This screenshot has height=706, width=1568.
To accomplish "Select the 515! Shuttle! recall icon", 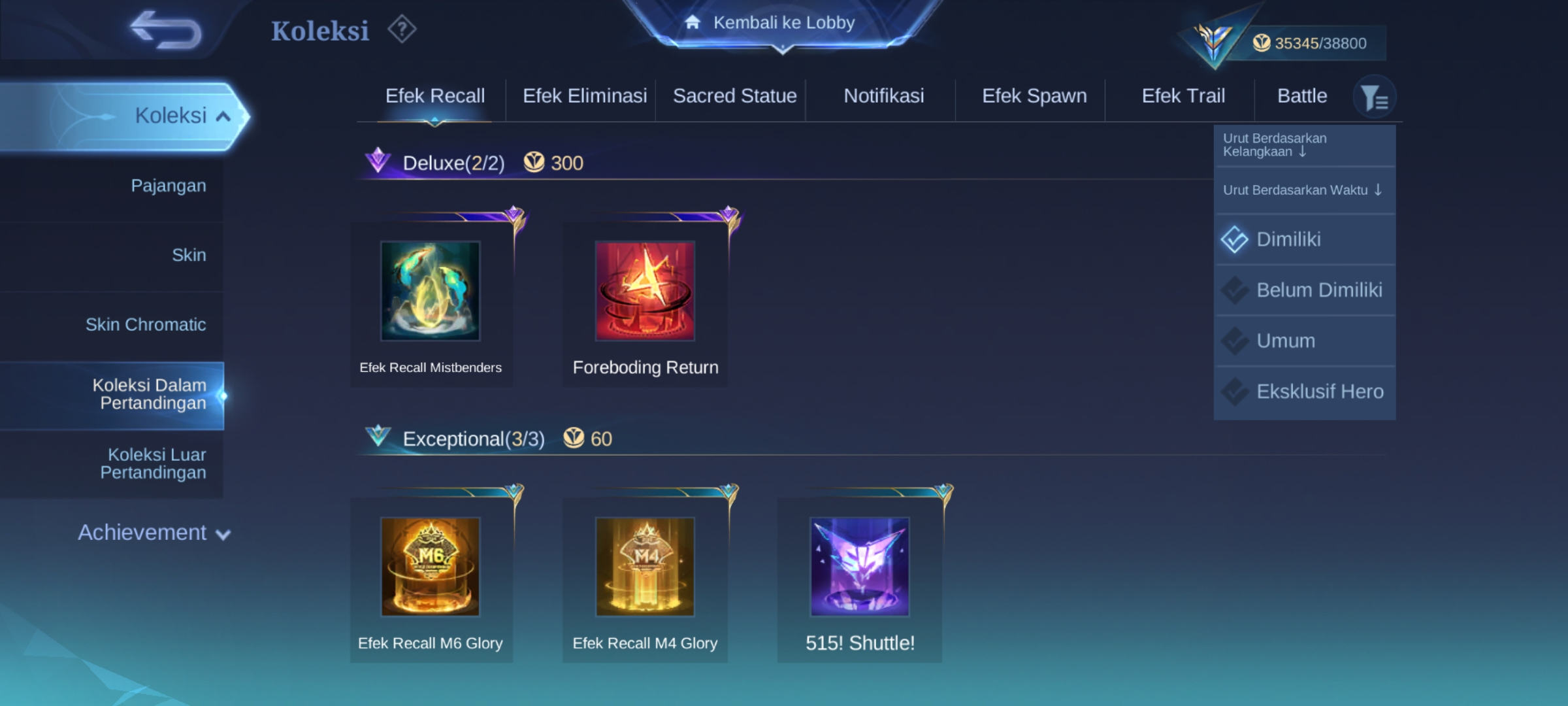I will click(x=860, y=567).
